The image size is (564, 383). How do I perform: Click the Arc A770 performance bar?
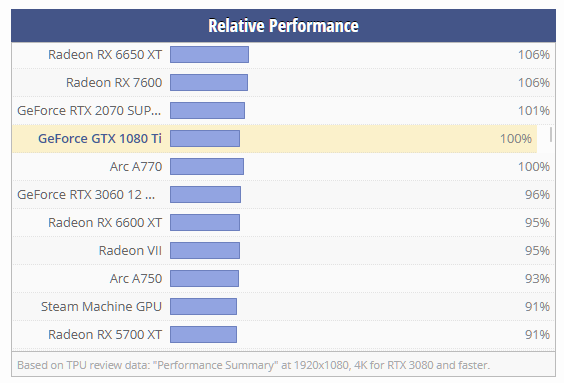click(207, 167)
